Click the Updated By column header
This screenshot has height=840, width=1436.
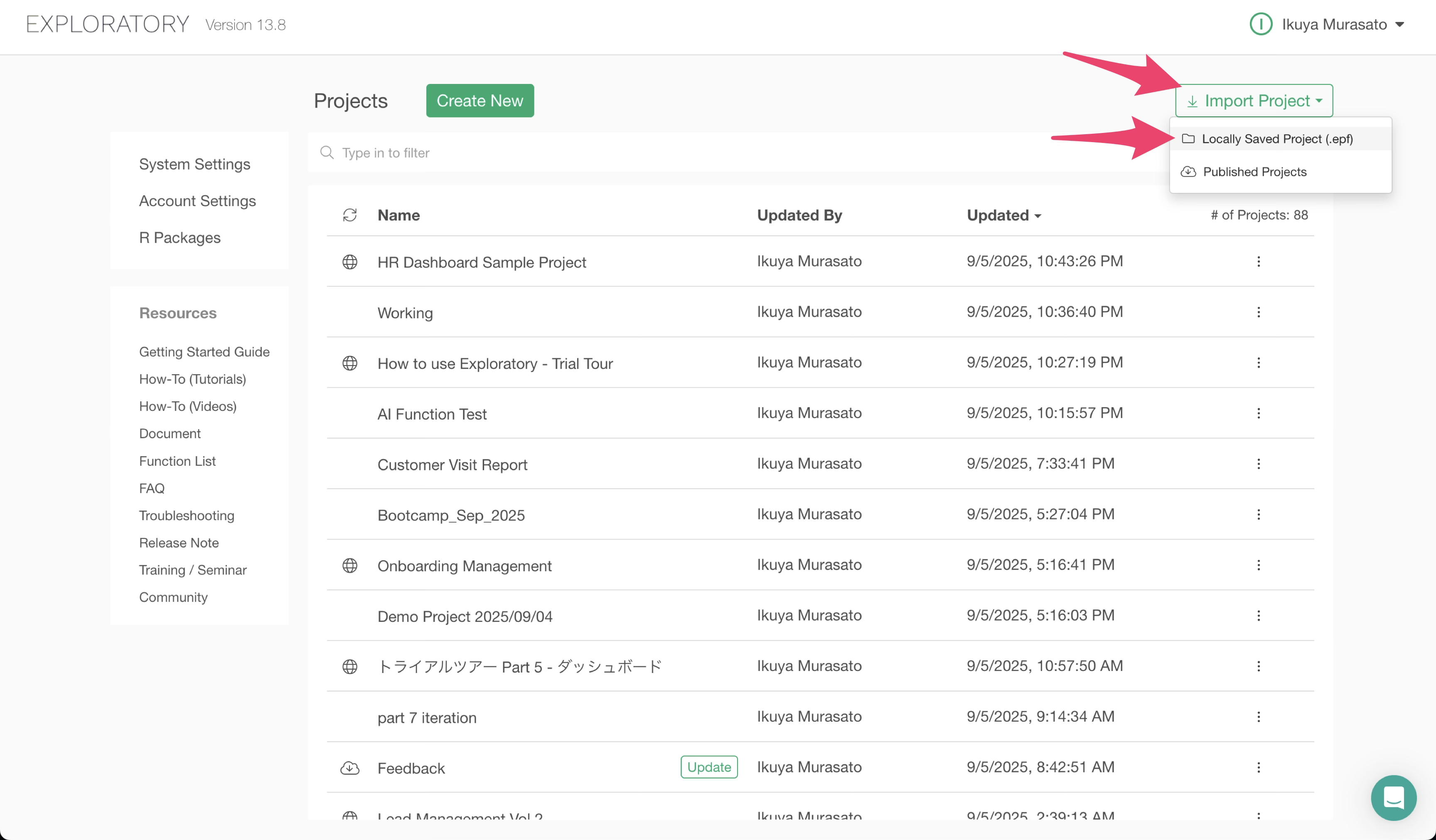coord(799,216)
